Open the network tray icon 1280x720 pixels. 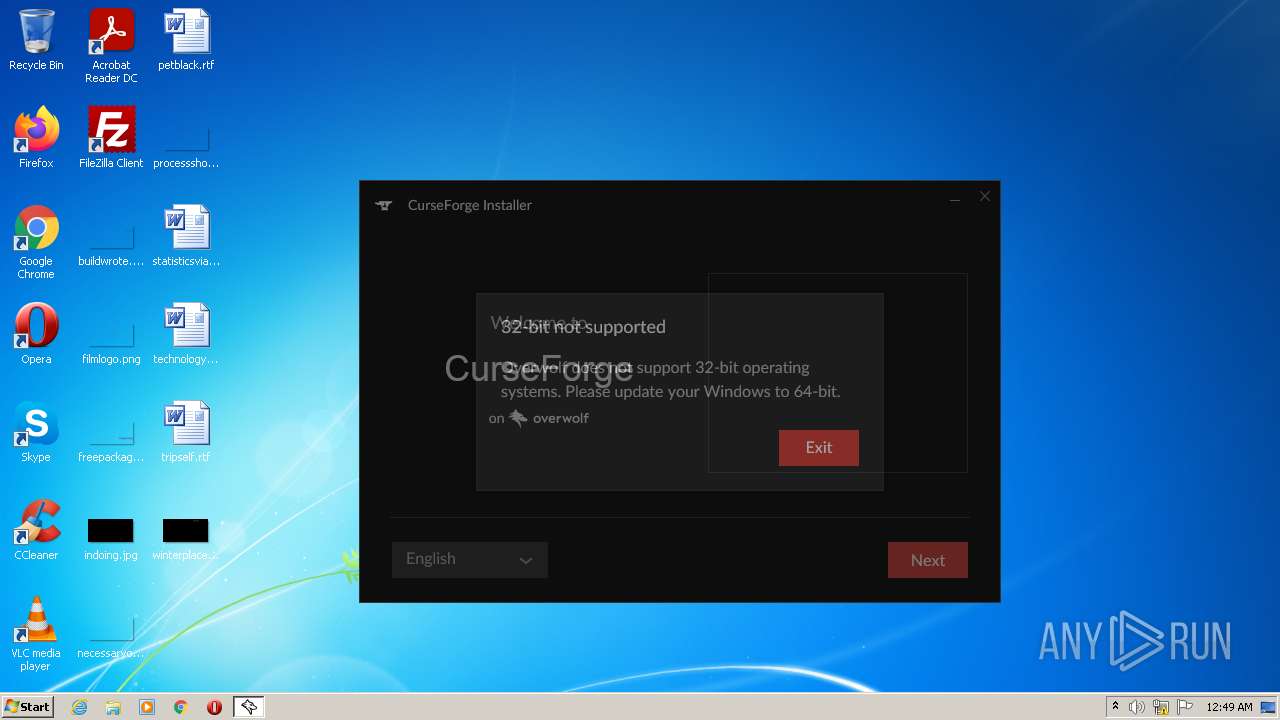point(1161,707)
